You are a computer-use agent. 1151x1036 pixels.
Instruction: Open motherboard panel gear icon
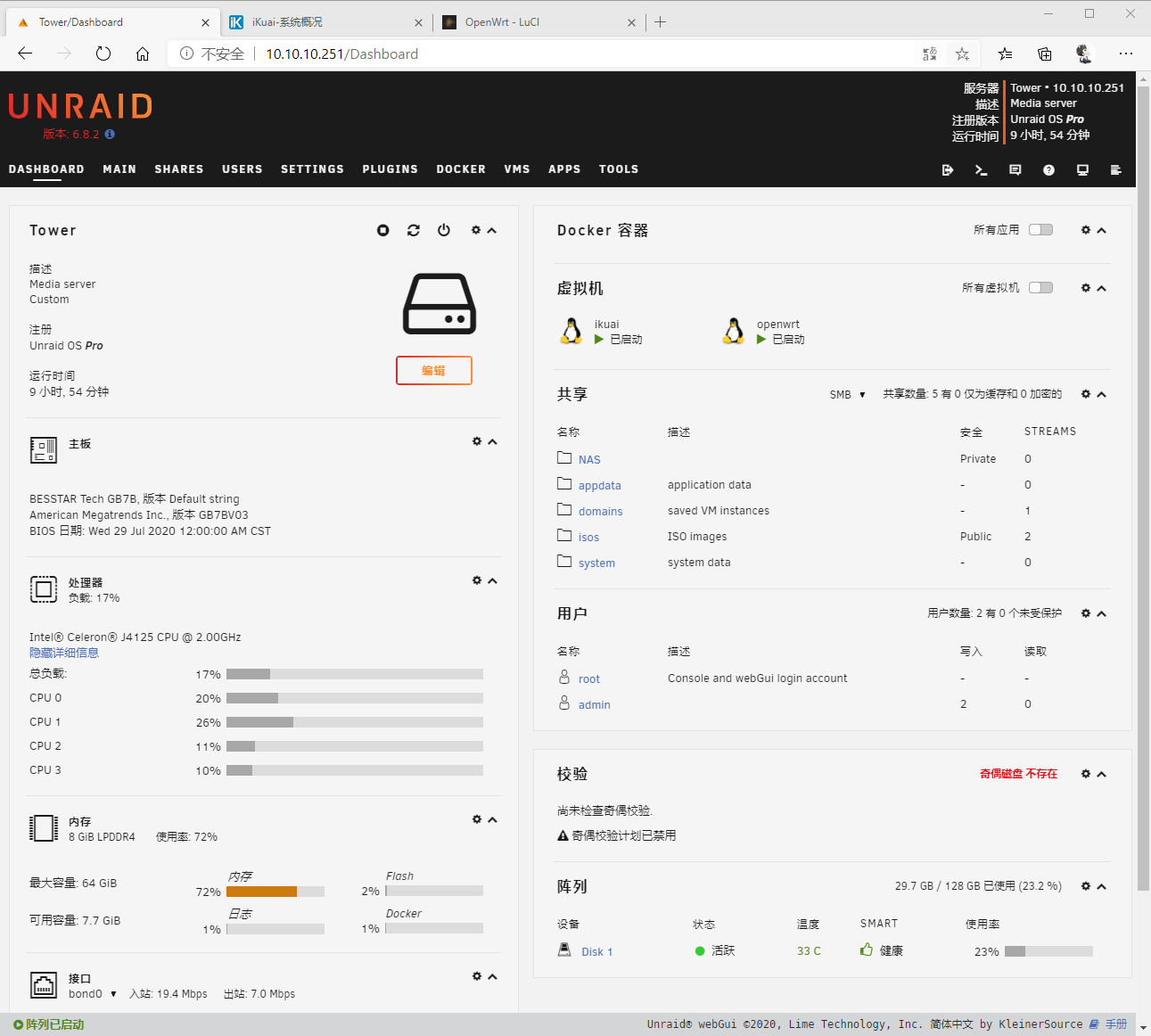tap(477, 441)
